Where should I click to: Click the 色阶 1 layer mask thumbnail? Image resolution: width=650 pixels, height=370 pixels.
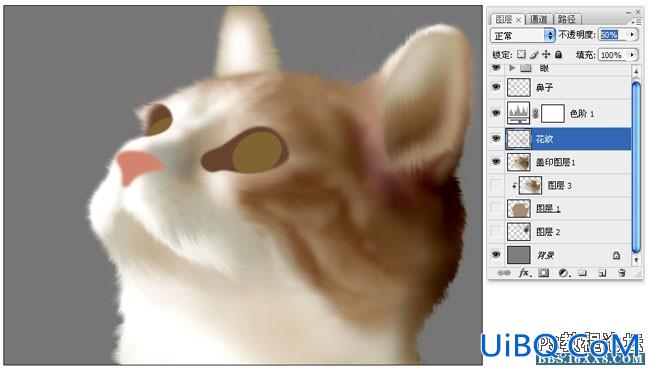(553, 114)
